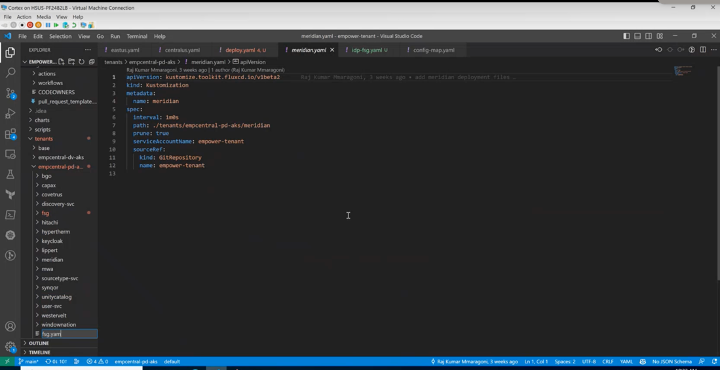Click Ln 1, Col 1 position indicator

point(536,362)
